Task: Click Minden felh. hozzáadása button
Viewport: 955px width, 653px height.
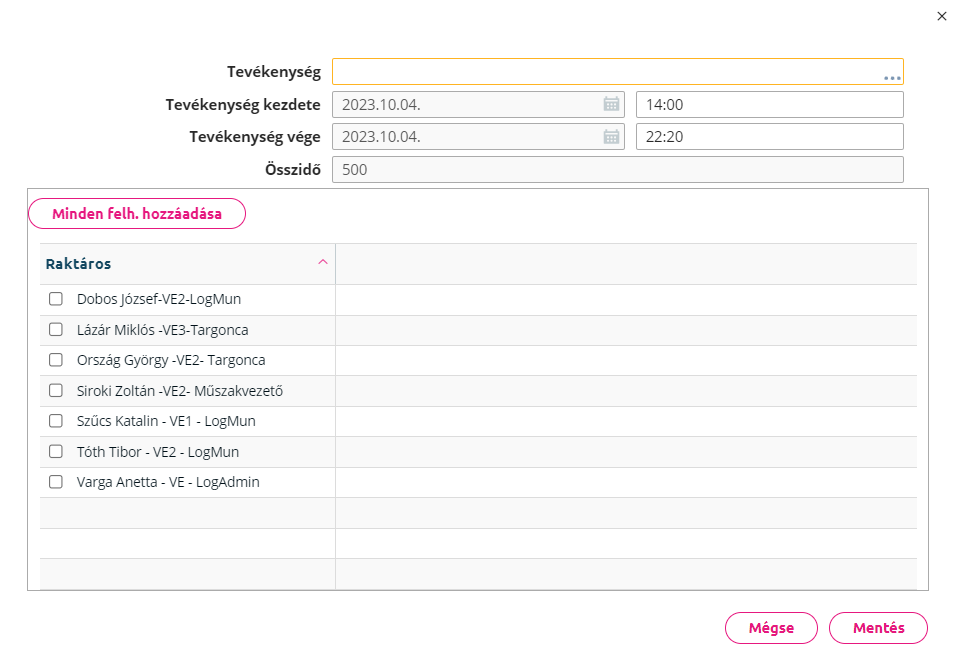Action: (137, 214)
